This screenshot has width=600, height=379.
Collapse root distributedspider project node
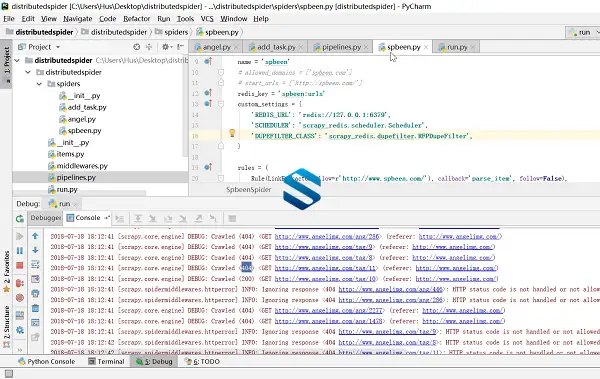click(x=17, y=60)
